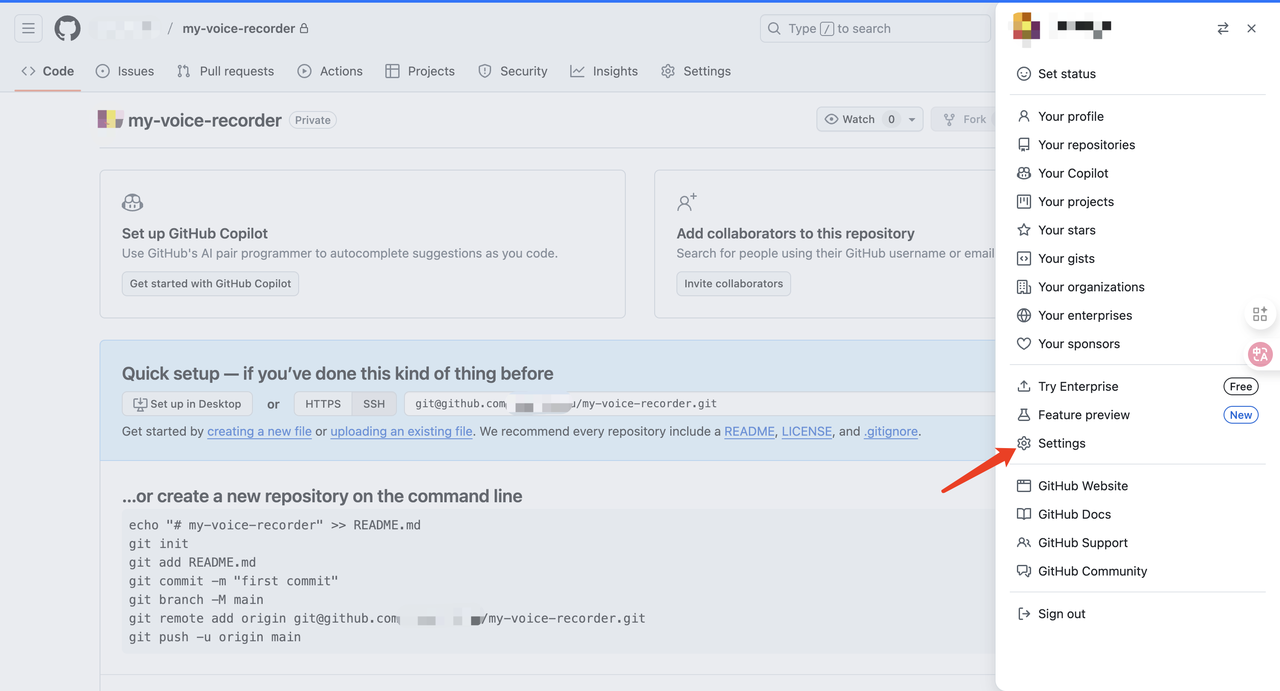
Task: Click the account switcher arrows icon
Action: 1222,29
